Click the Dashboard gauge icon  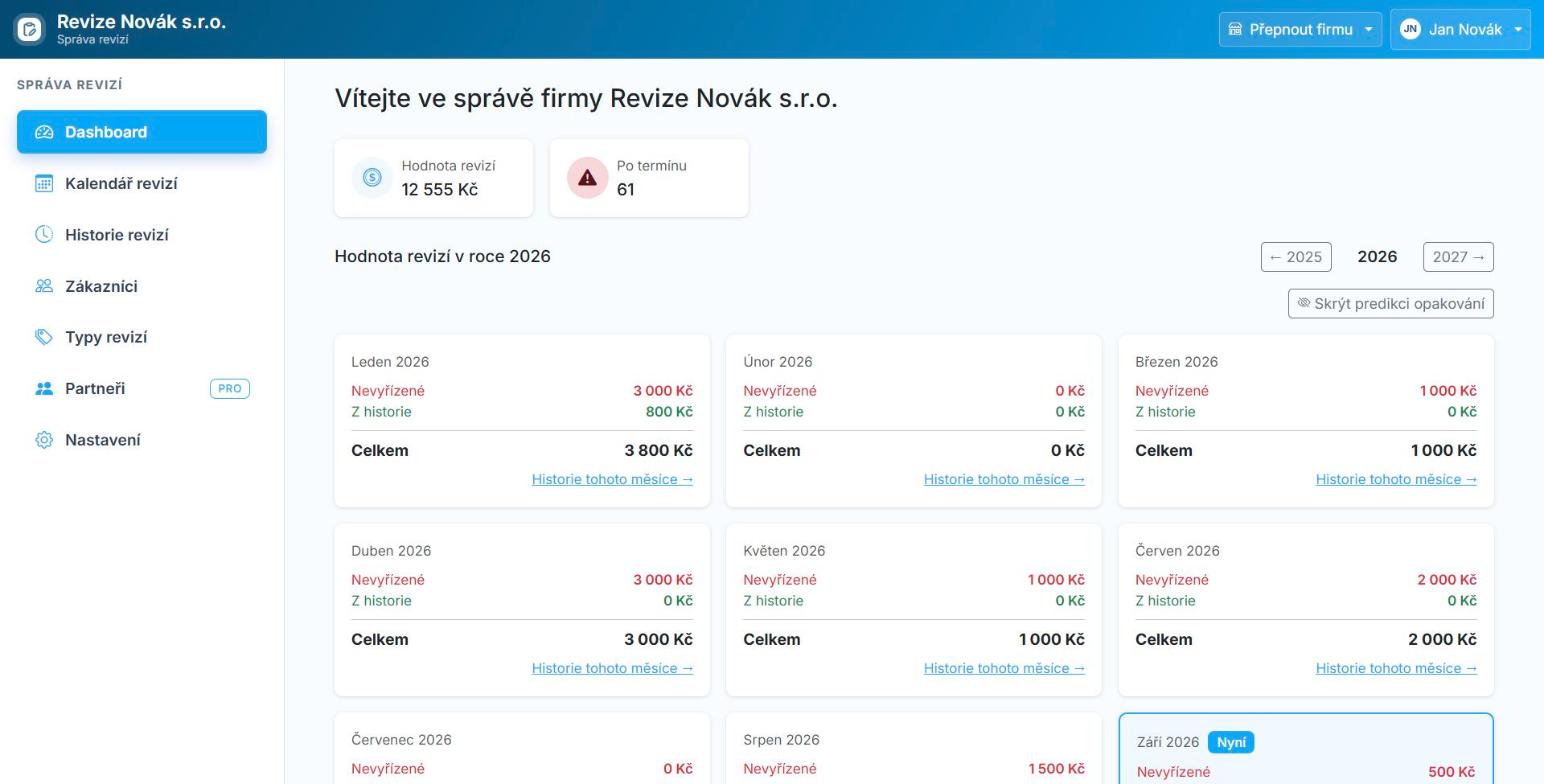point(44,132)
